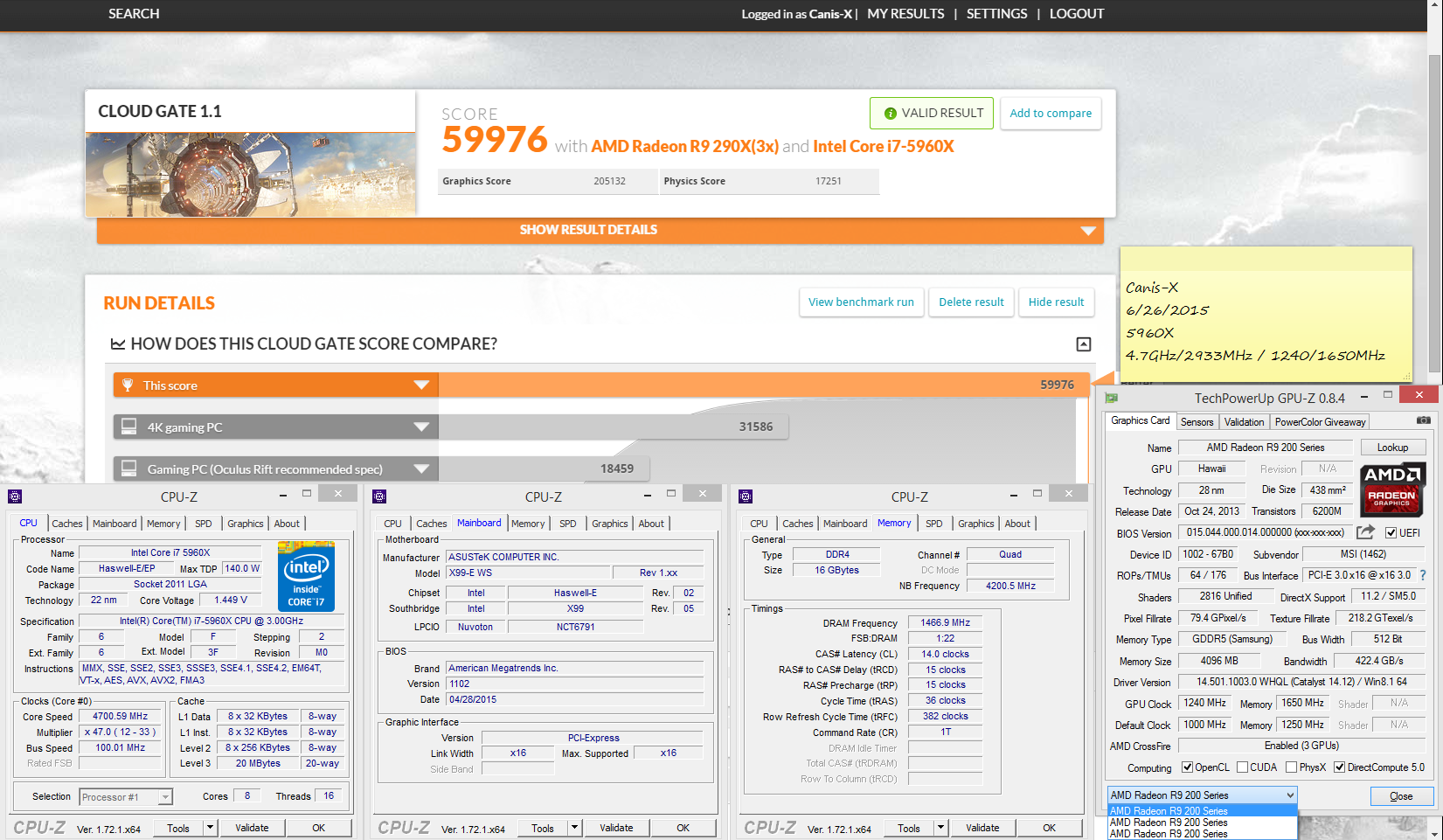Maximize the CPU-Z Memory window
1443x840 pixels.
(x=1037, y=494)
